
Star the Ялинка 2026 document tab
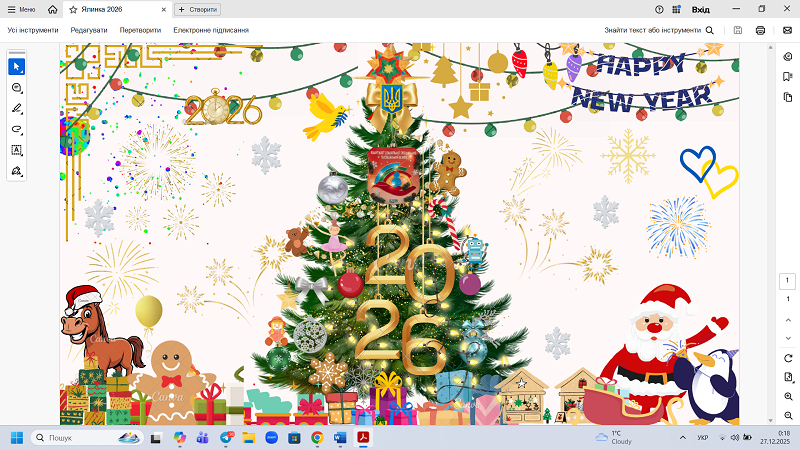tap(73, 9)
